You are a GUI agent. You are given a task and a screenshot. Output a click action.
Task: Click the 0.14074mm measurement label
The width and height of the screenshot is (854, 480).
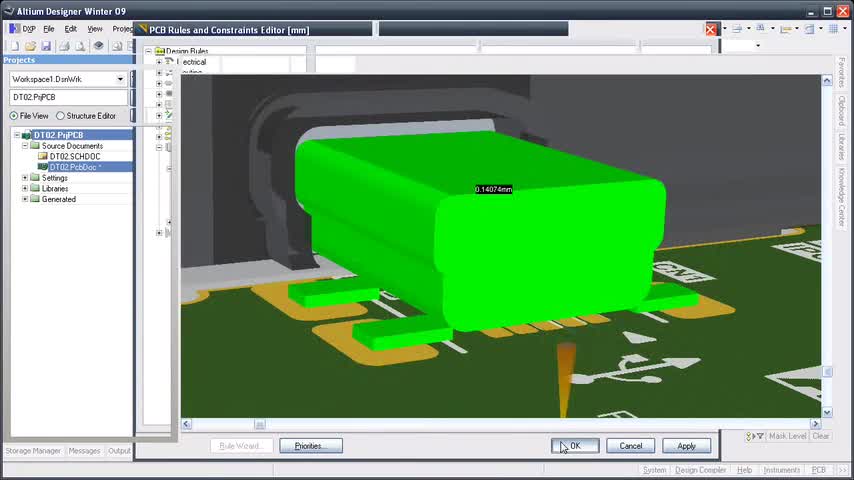click(x=493, y=190)
